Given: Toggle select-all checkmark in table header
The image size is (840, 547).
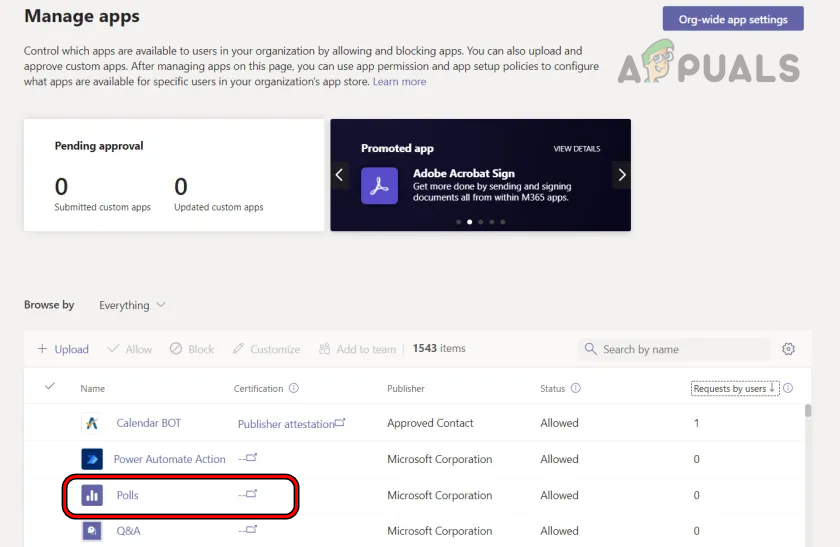Looking at the screenshot, I should [50, 386].
